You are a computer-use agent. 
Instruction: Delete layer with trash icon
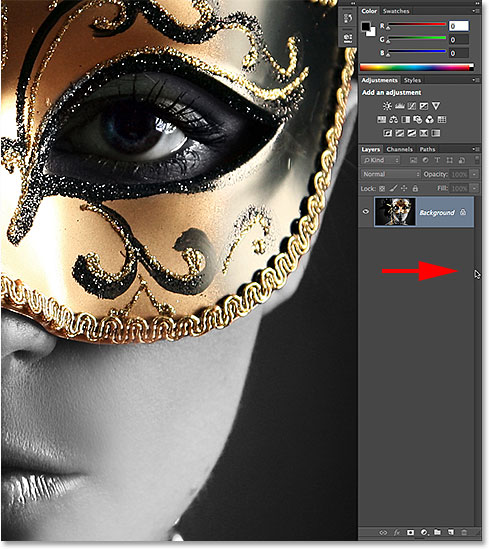(x=464, y=533)
